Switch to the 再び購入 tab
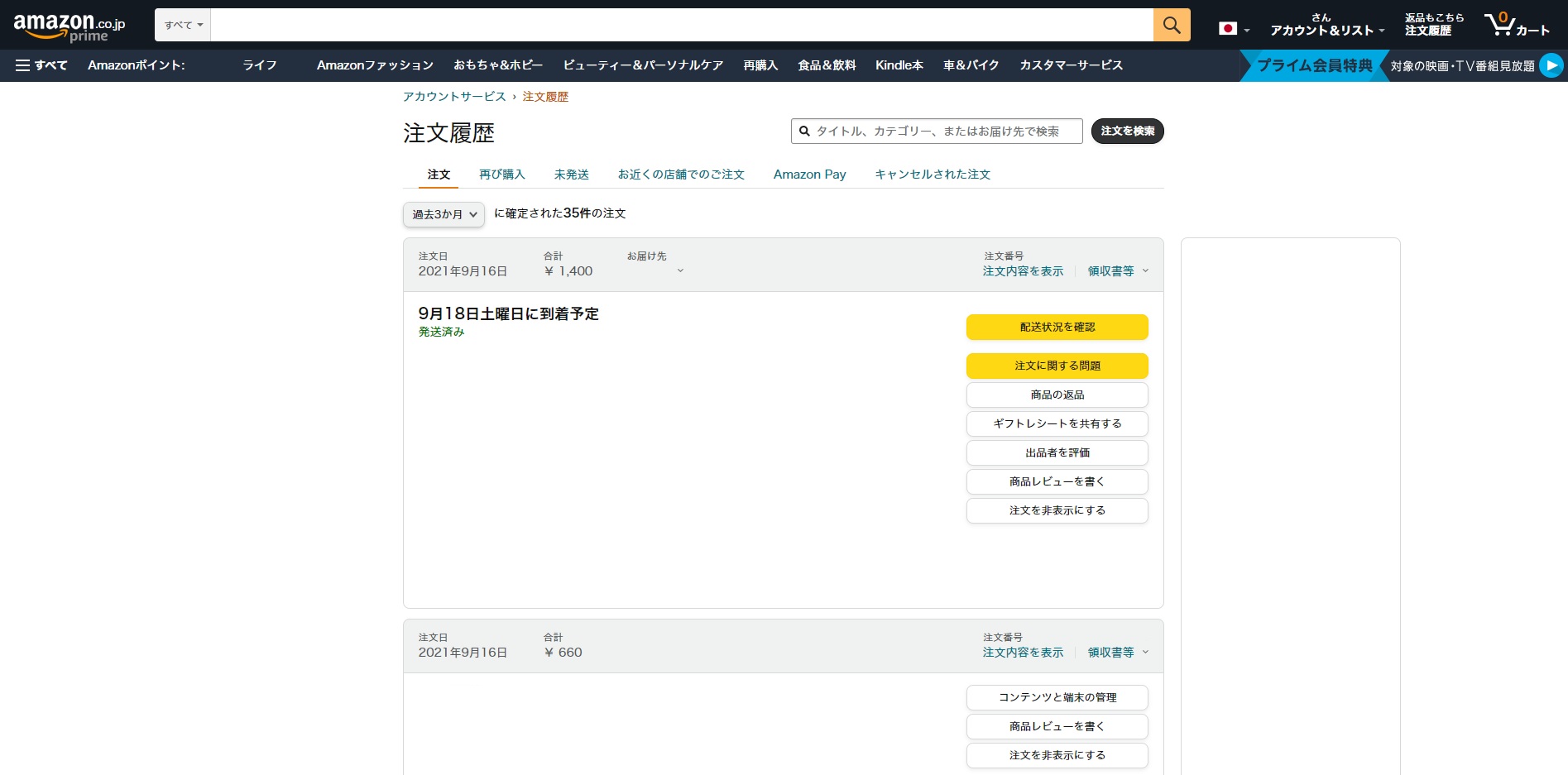Viewport: 1568px width, 775px height. (x=502, y=175)
